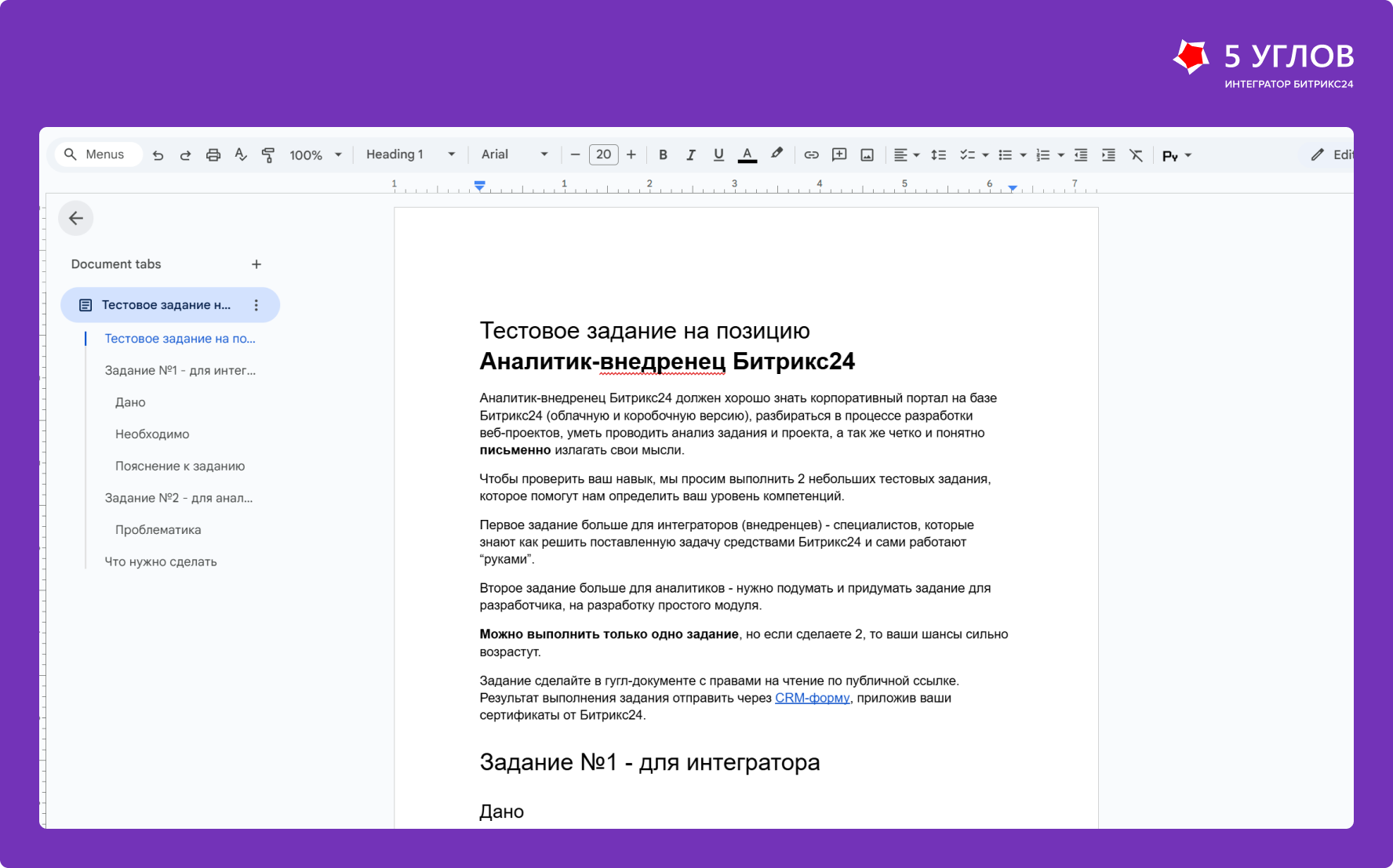Click title Аналитик-внедренец Битрикс24
1393x868 pixels.
pos(667,361)
